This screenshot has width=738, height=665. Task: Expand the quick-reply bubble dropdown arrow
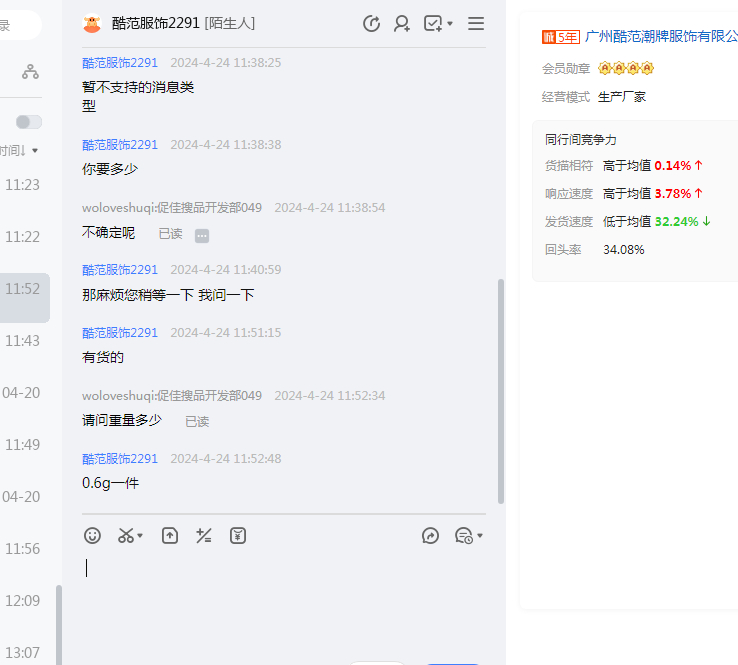480,536
